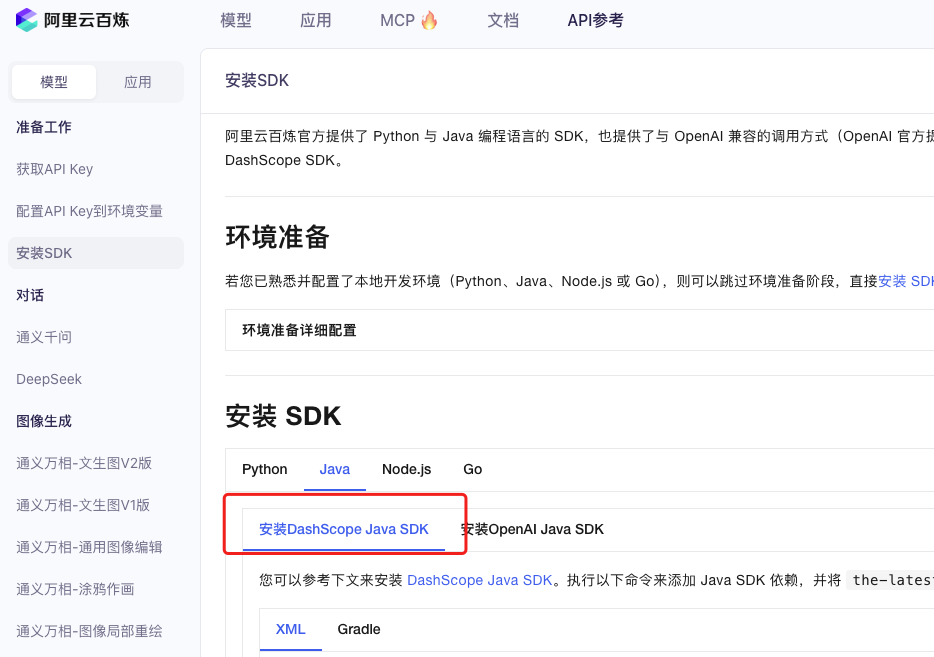Select the Java tab
This screenshot has width=934, height=657.
point(335,469)
